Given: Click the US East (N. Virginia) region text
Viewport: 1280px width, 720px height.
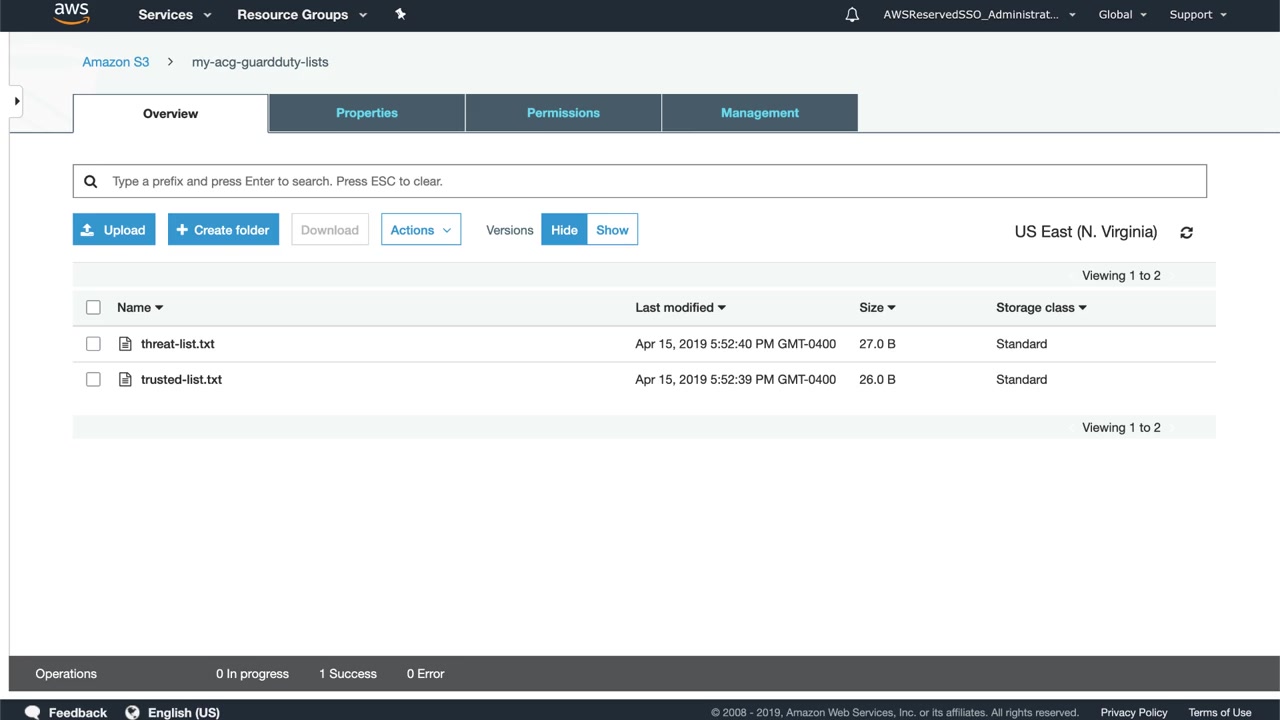Looking at the screenshot, I should tap(1086, 232).
